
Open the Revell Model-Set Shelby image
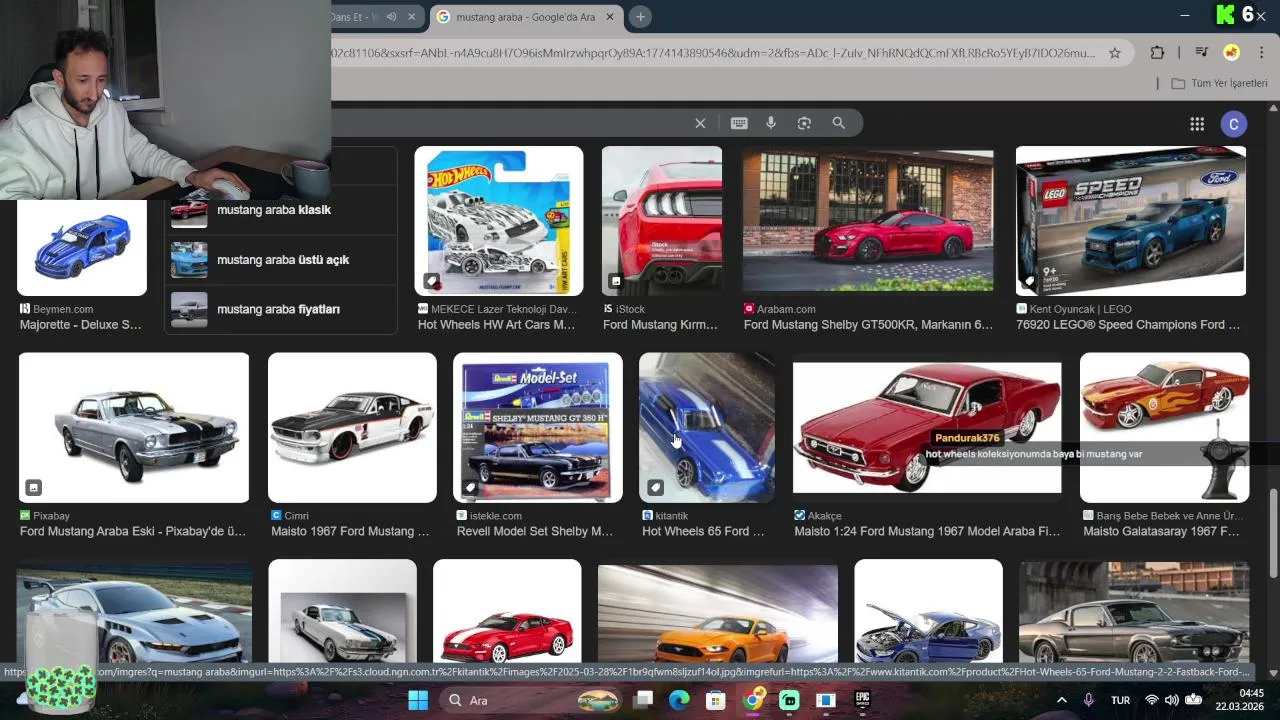(538, 427)
